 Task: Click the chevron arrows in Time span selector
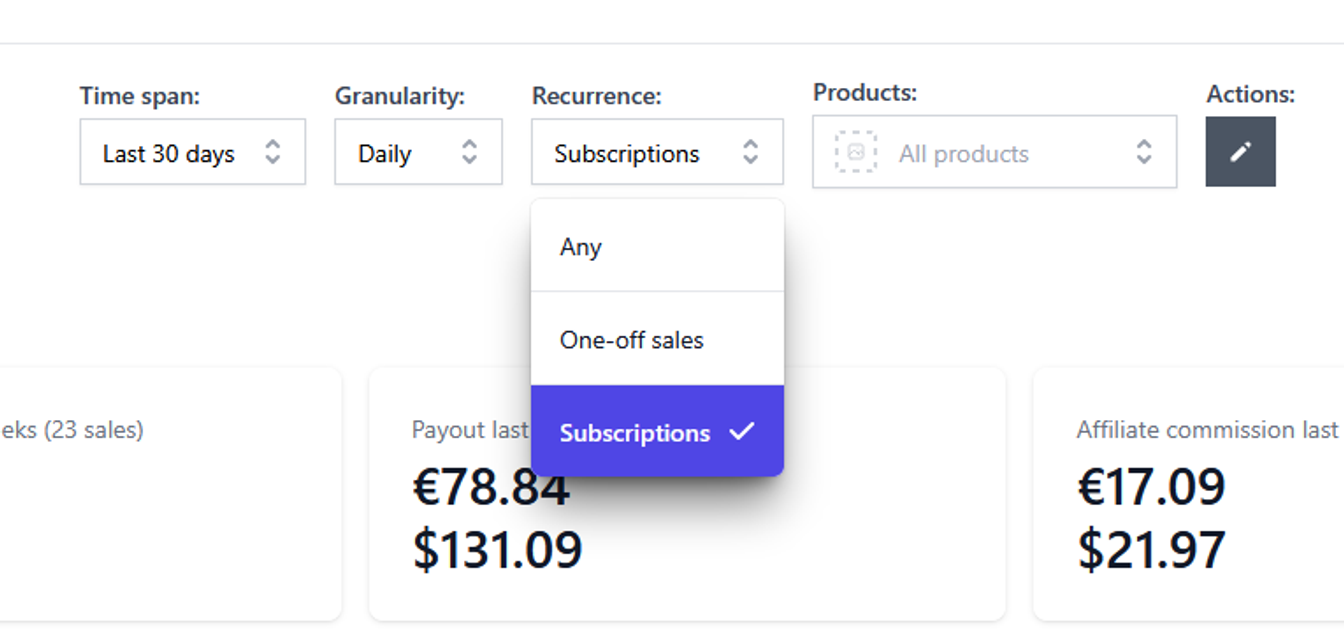click(272, 153)
